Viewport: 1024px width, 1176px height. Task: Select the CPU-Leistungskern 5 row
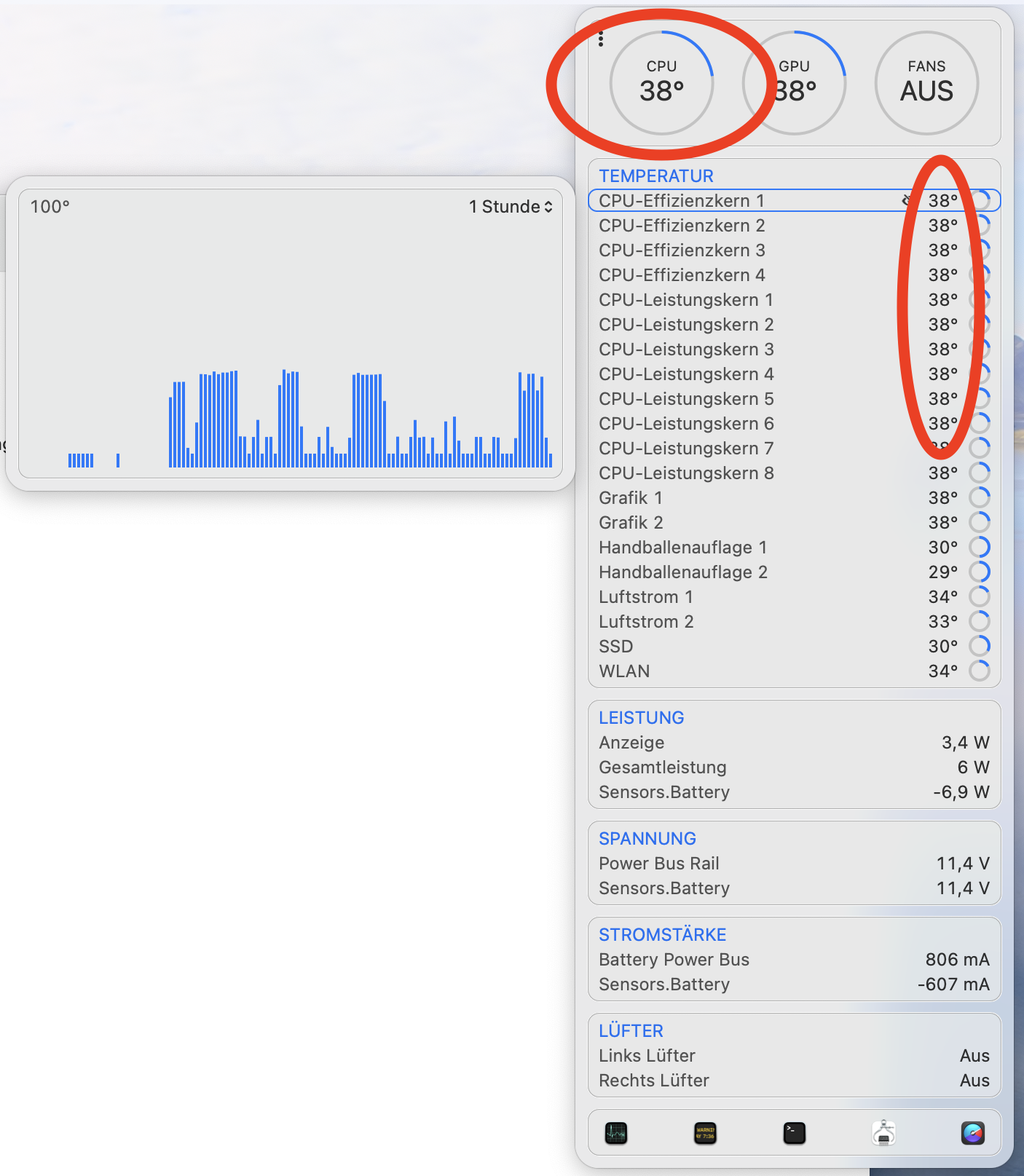(794, 398)
